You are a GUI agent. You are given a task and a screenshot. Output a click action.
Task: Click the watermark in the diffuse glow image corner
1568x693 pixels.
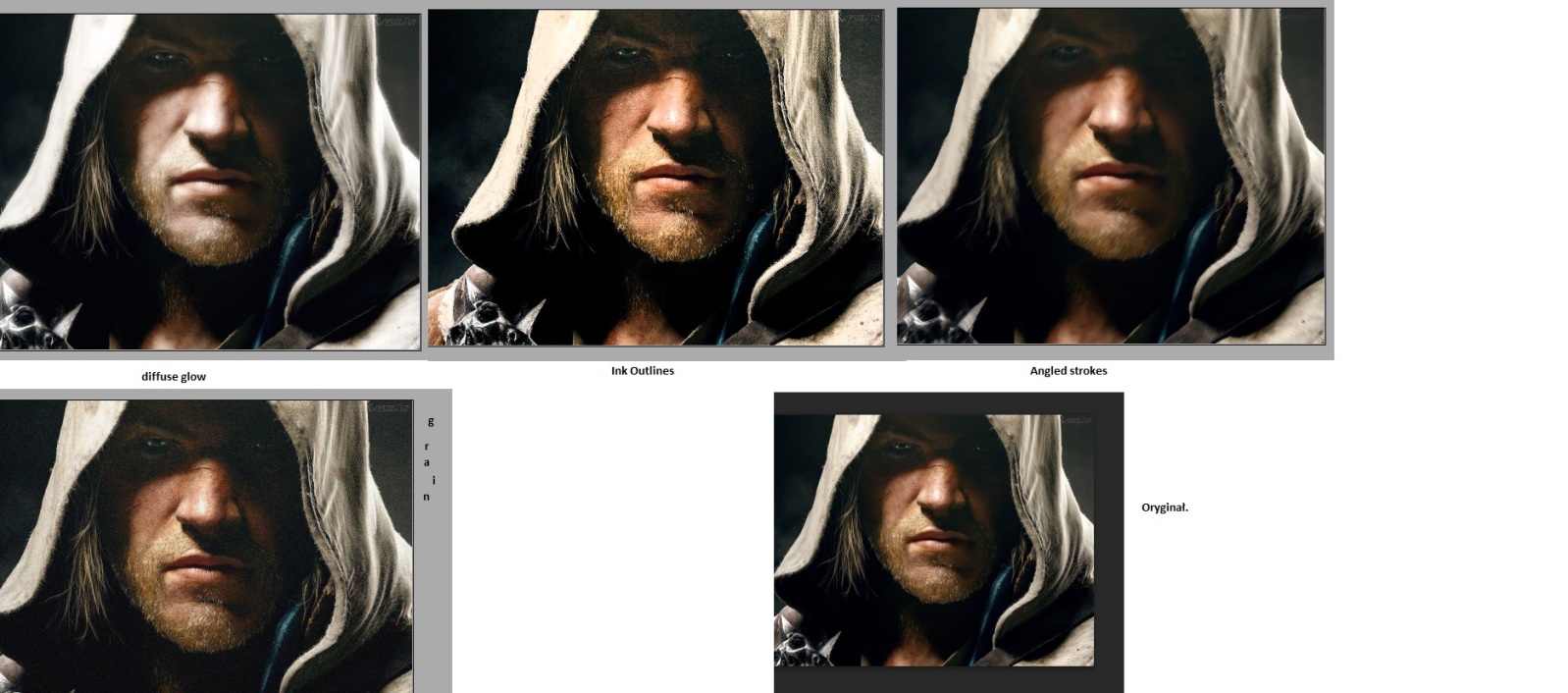coord(395,22)
